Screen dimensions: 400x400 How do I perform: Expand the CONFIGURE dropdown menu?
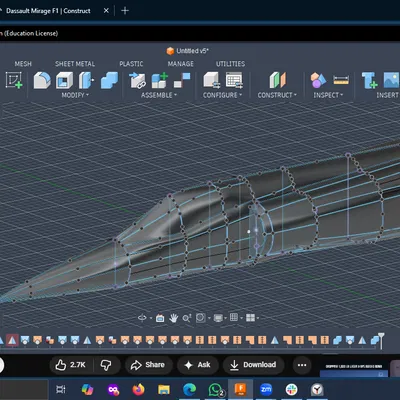point(222,95)
